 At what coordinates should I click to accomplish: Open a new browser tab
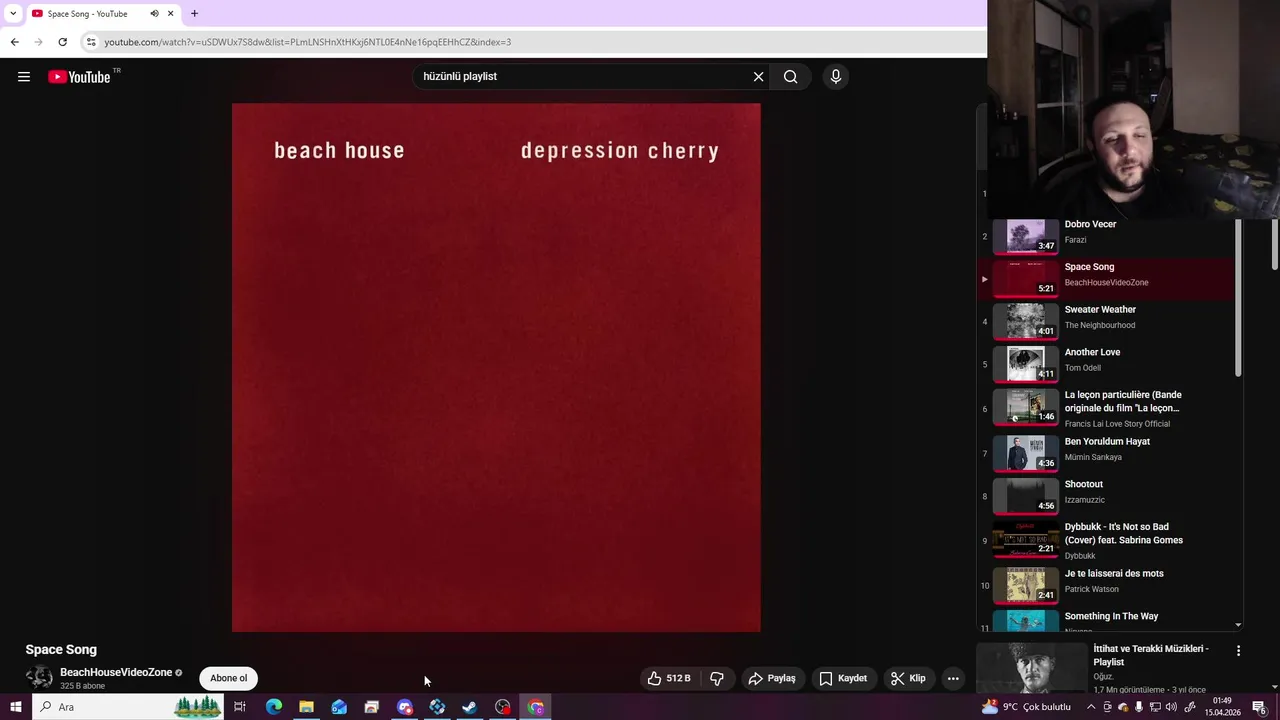click(x=194, y=14)
